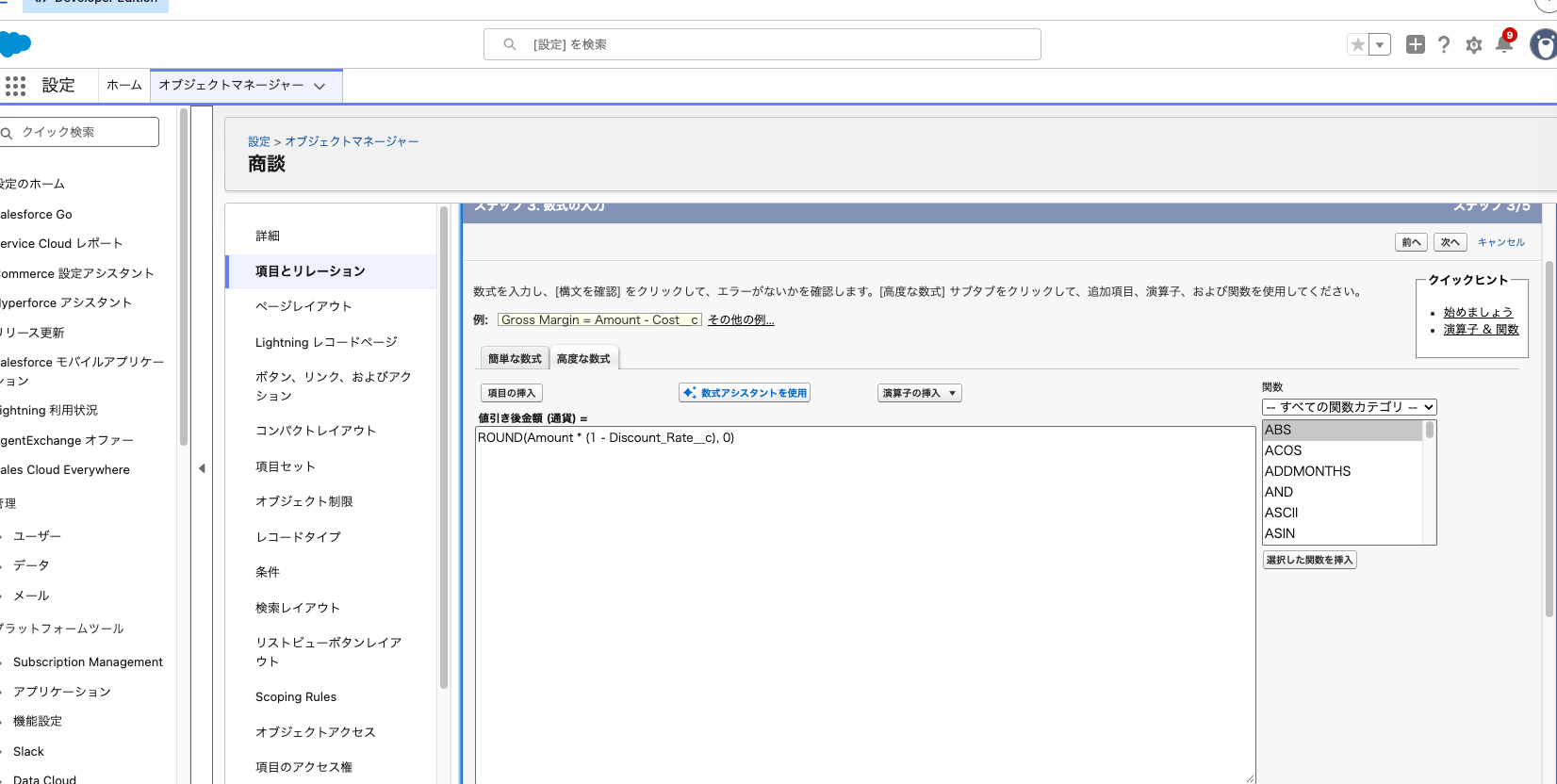The height and width of the screenshot is (784, 1557).
Task: Open the 演算子の挿入 dropdown
Action: tap(919, 393)
